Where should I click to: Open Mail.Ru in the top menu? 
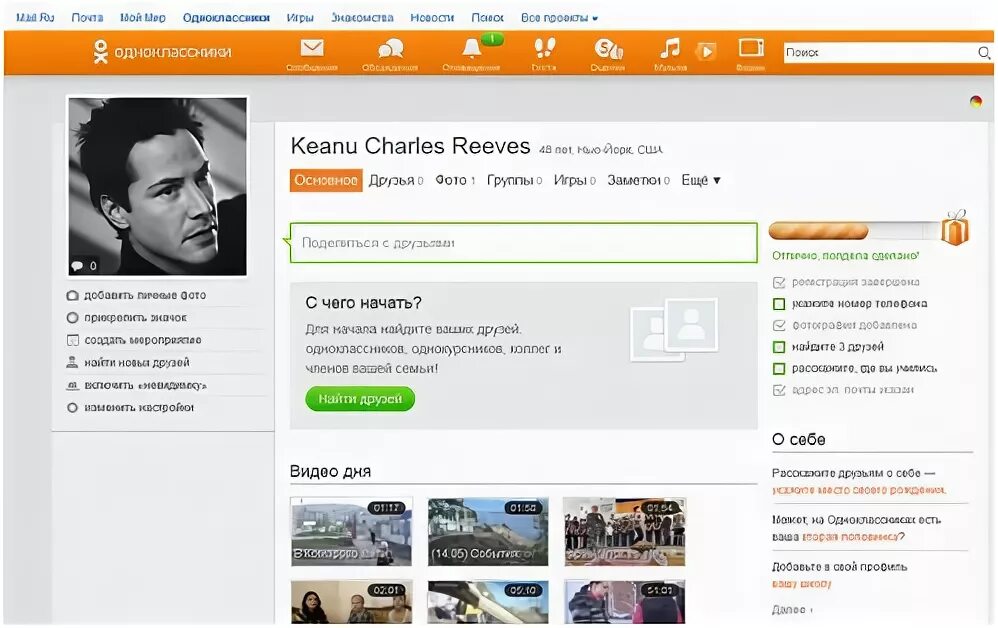tap(35, 18)
